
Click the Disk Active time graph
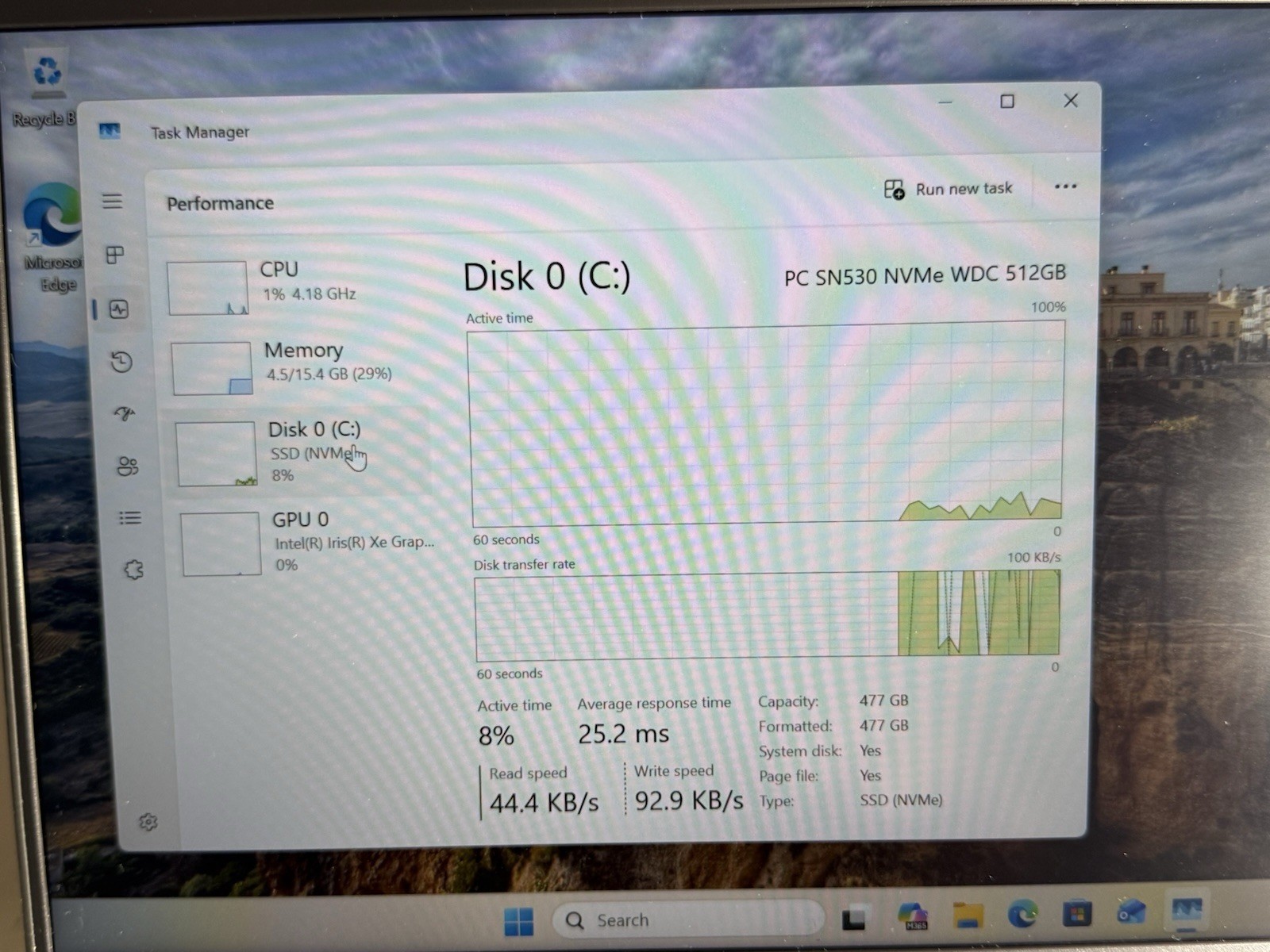coord(767,425)
